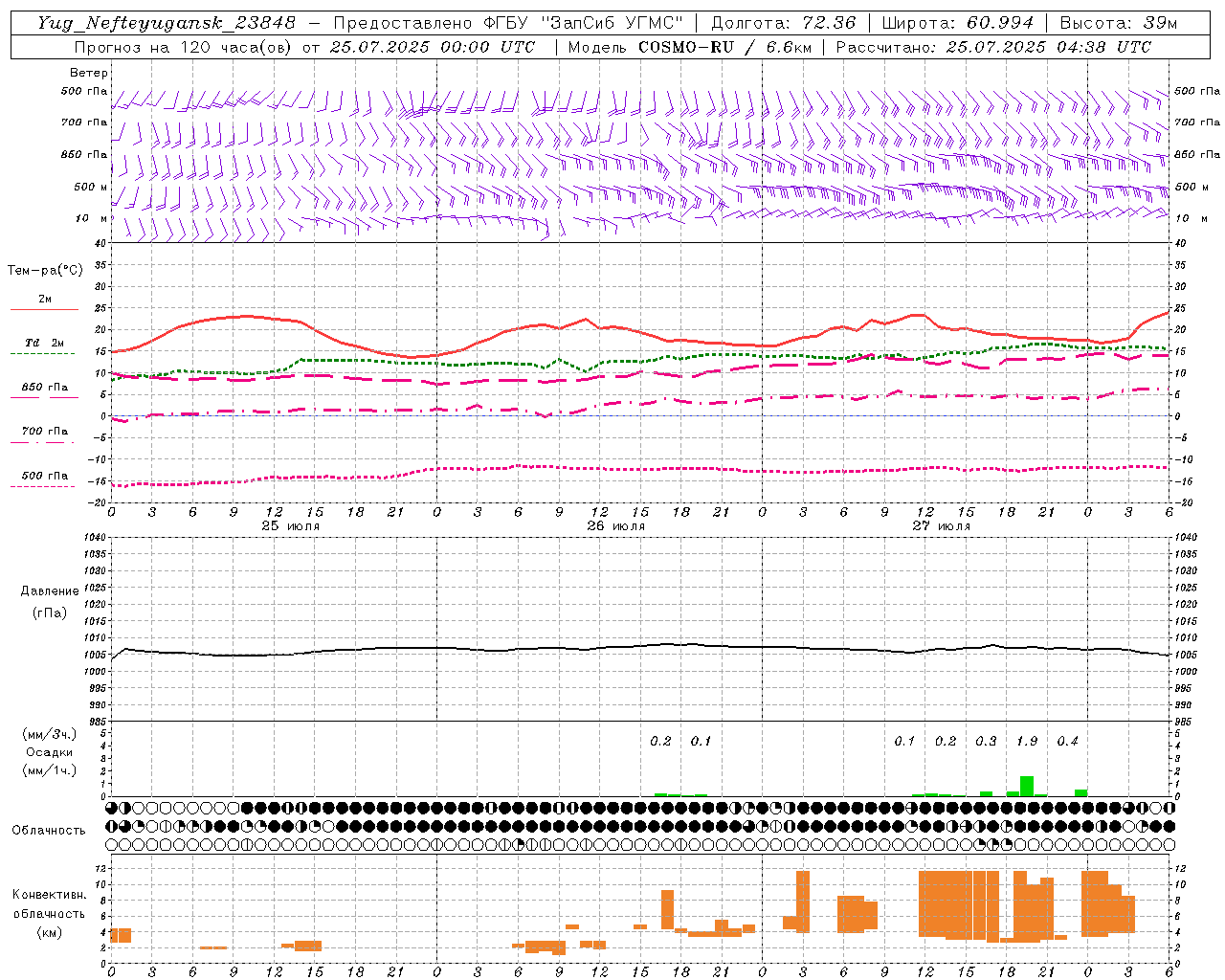Click the dashed 850 гПа temperature legend line
Screen dimensions: 1225x980
pyautogui.click(x=44, y=397)
